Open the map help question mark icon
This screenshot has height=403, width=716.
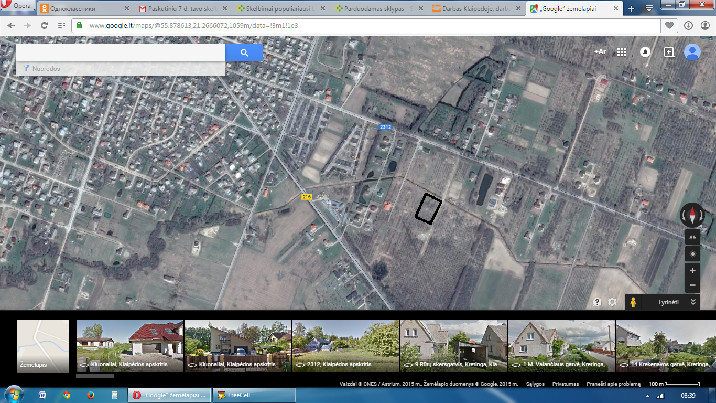[x=597, y=301]
